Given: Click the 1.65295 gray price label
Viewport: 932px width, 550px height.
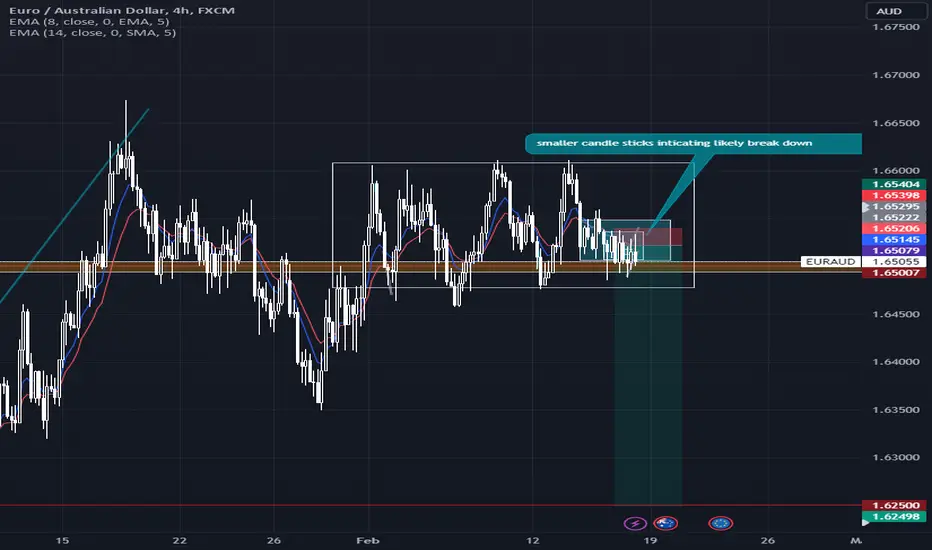Looking at the screenshot, I should (x=894, y=206).
